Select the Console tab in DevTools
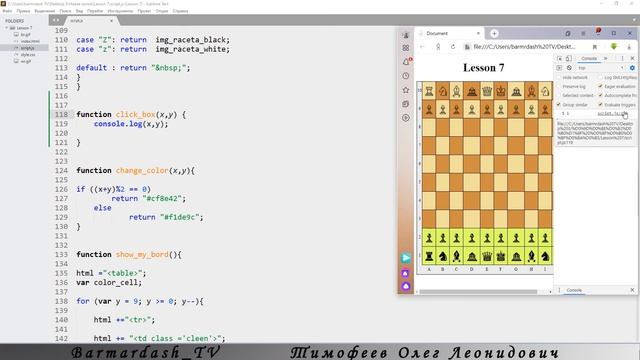Screen dimensions: 640x360 (589, 58)
